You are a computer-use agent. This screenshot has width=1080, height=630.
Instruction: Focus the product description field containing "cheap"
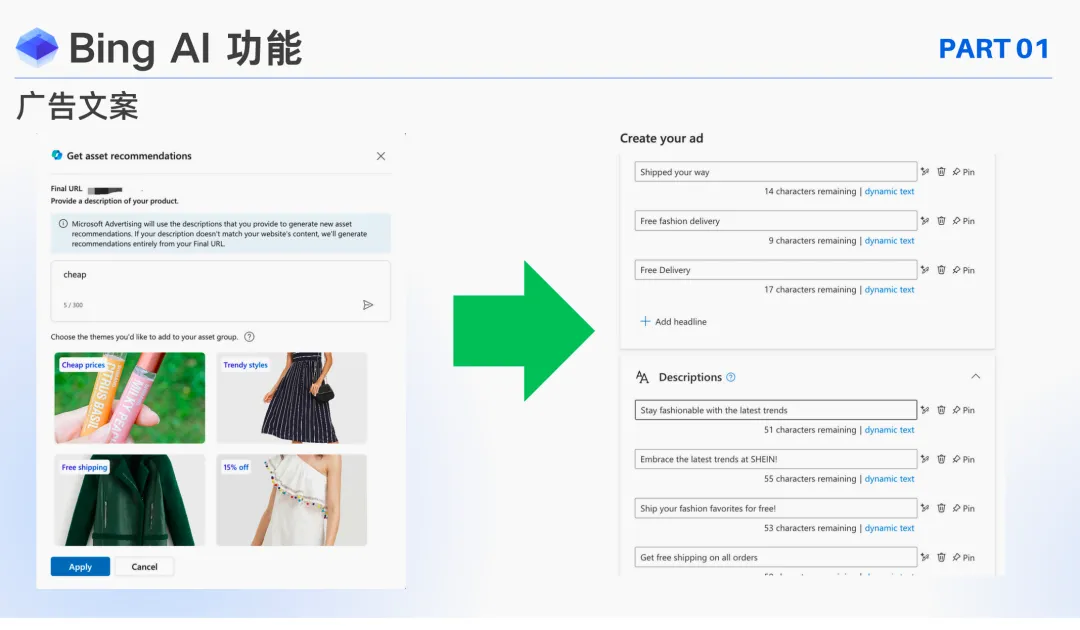click(220, 291)
